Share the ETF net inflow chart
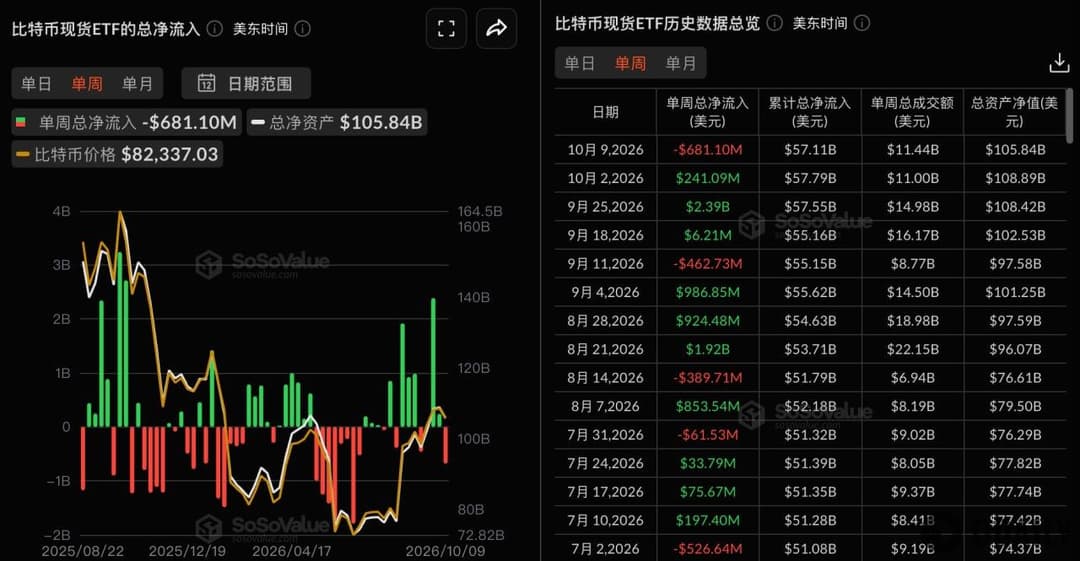The width and height of the screenshot is (1080, 561). click(x=496, y=28)
